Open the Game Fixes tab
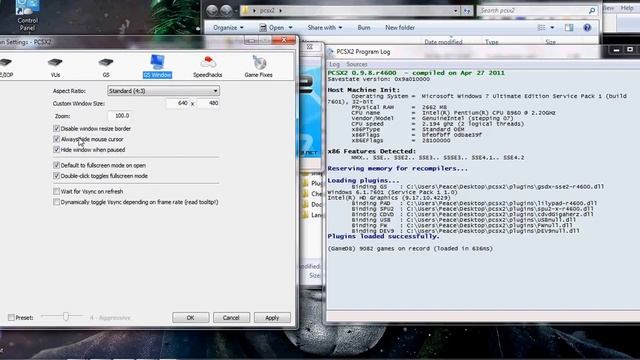 click(x=258, y=67)
